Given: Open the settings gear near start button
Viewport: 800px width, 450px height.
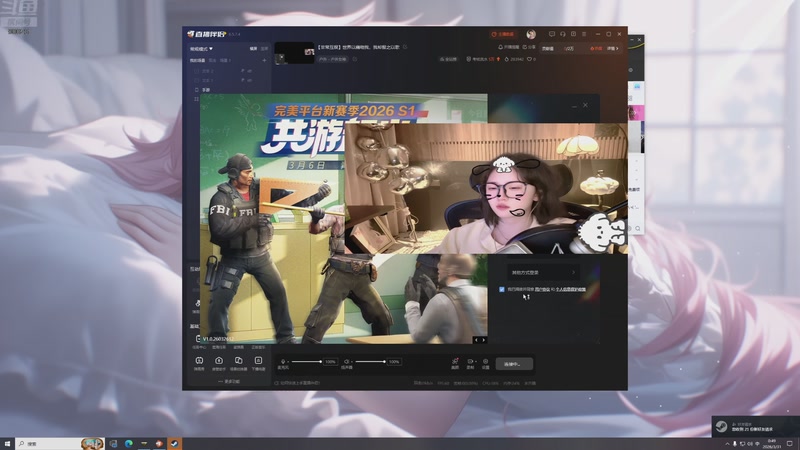Looking at the screenshot, I should point(485,363).
